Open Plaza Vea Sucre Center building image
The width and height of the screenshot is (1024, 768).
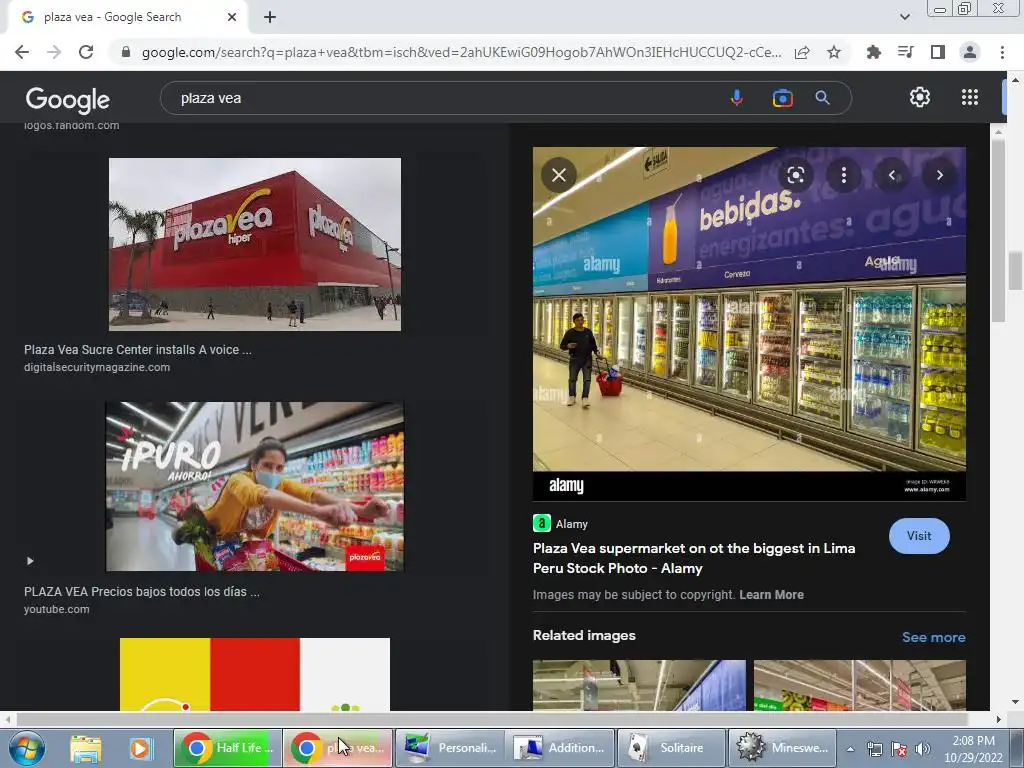click(255, 244)
